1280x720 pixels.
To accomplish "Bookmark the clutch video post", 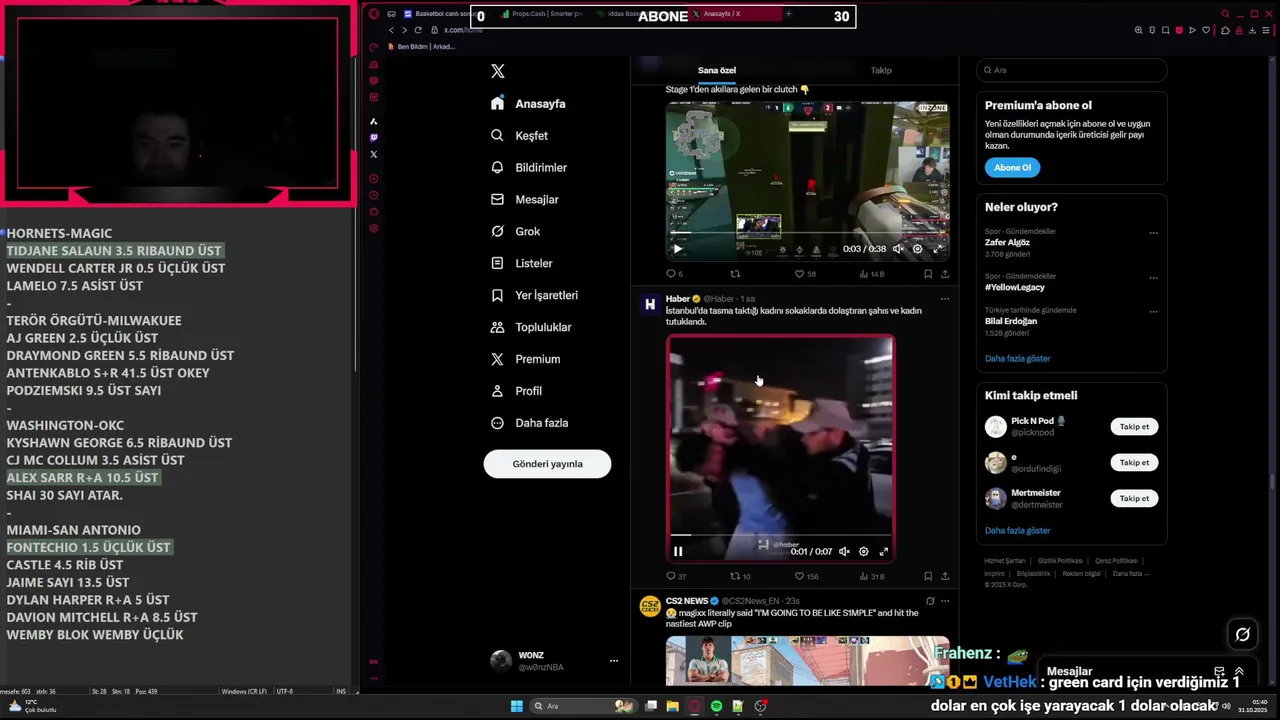I will tap(928, 274).
